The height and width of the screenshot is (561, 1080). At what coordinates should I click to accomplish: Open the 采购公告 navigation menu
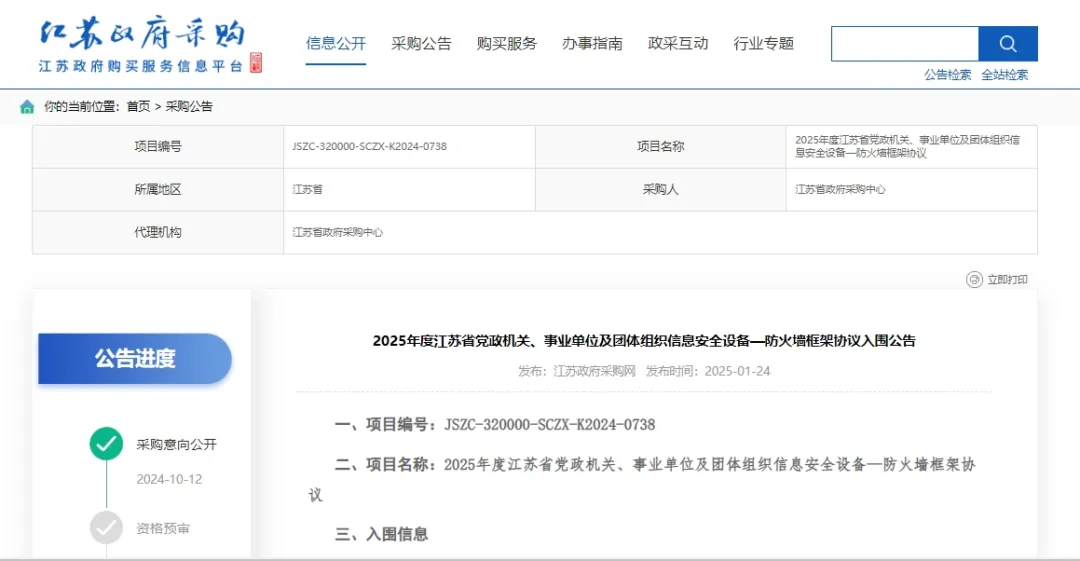pos(421,44)
